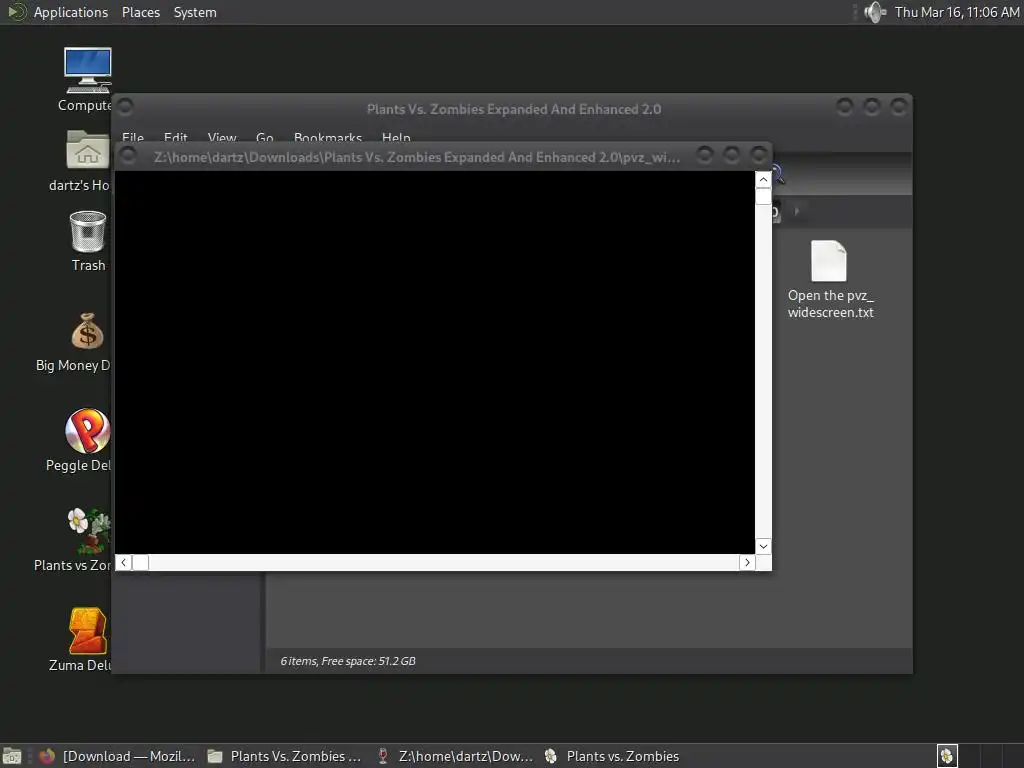This screenshot has width=1024, height=768.
Task: Open the System menu
Action: [195, 12]
